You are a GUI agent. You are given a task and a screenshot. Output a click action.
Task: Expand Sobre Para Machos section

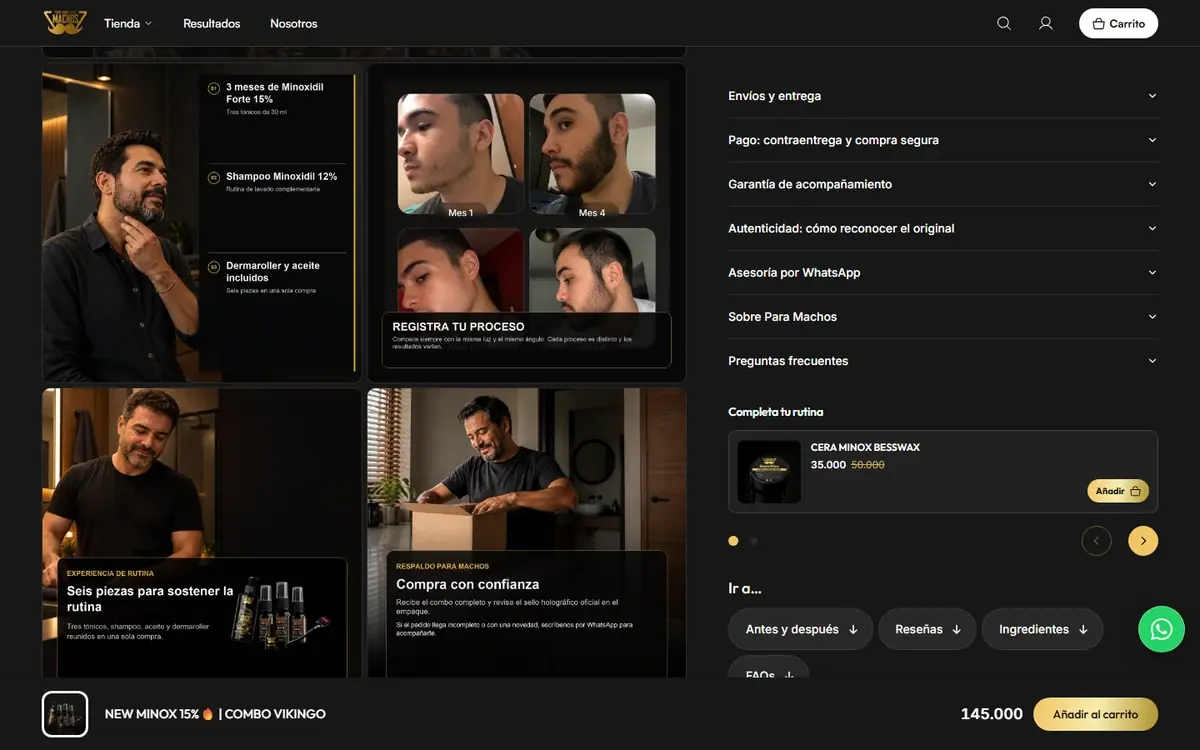point(943,316)
